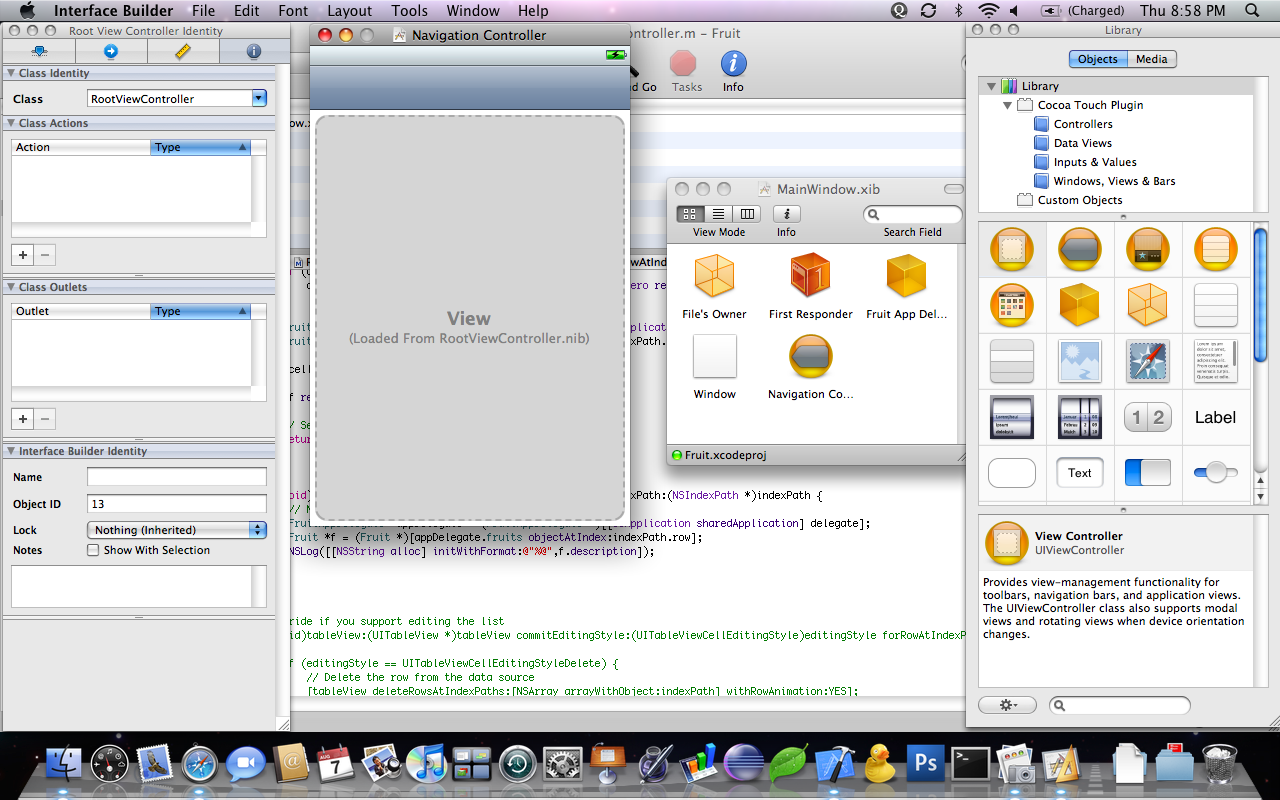Enable the Show With Selection checkbox
Screen dimensions: 1280x800
pyautogui.click(x=95, y=550)
